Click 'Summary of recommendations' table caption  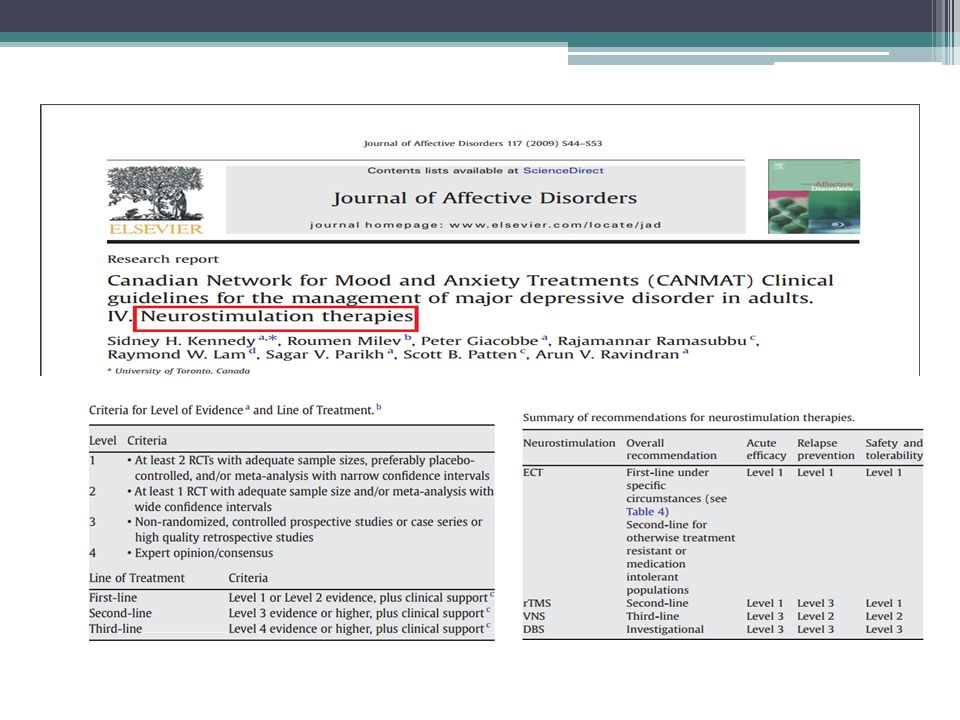(688, 418)
